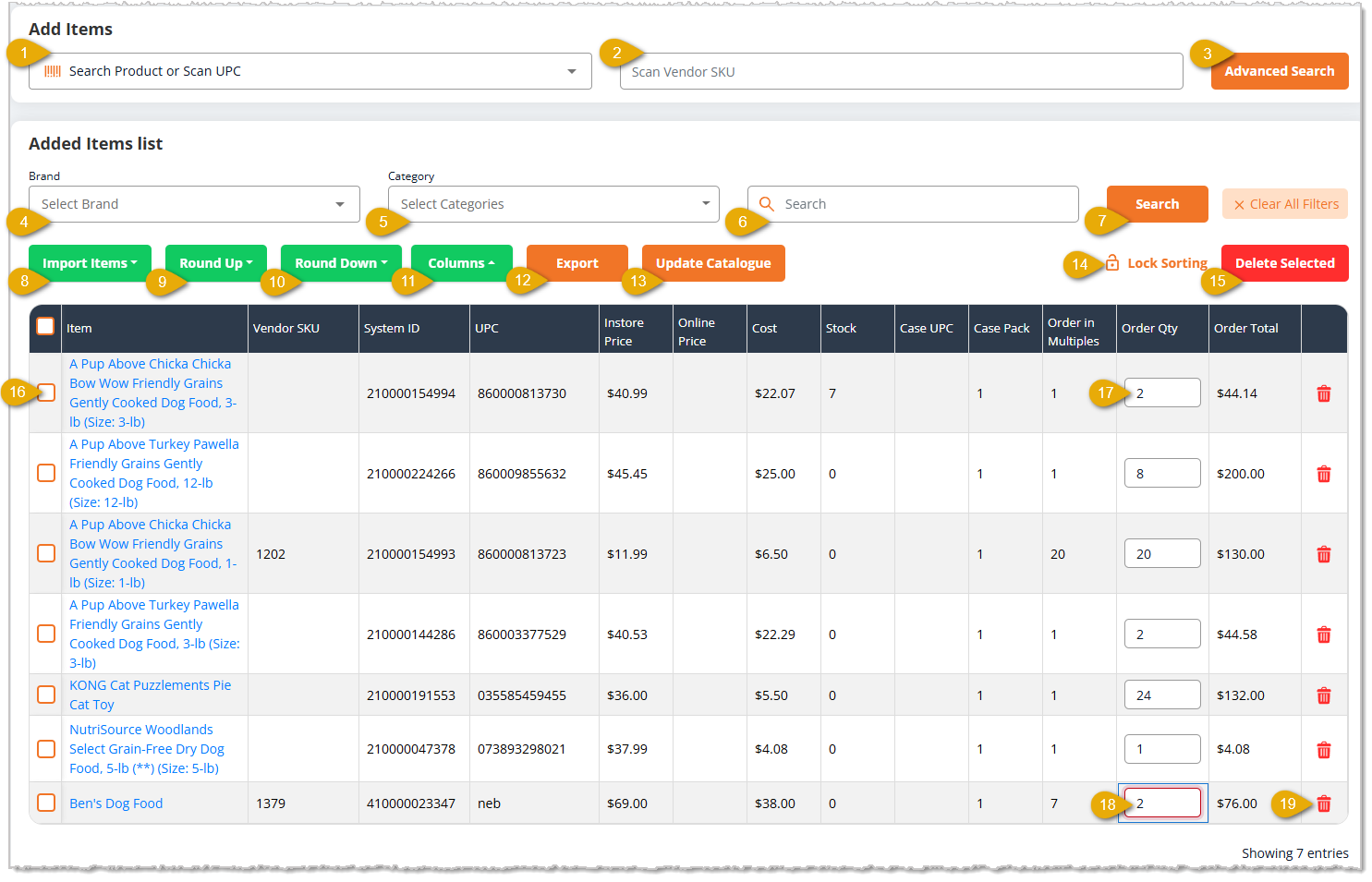
Task: Open the Import Items dropdown menu
Action: tap(90, 263)
